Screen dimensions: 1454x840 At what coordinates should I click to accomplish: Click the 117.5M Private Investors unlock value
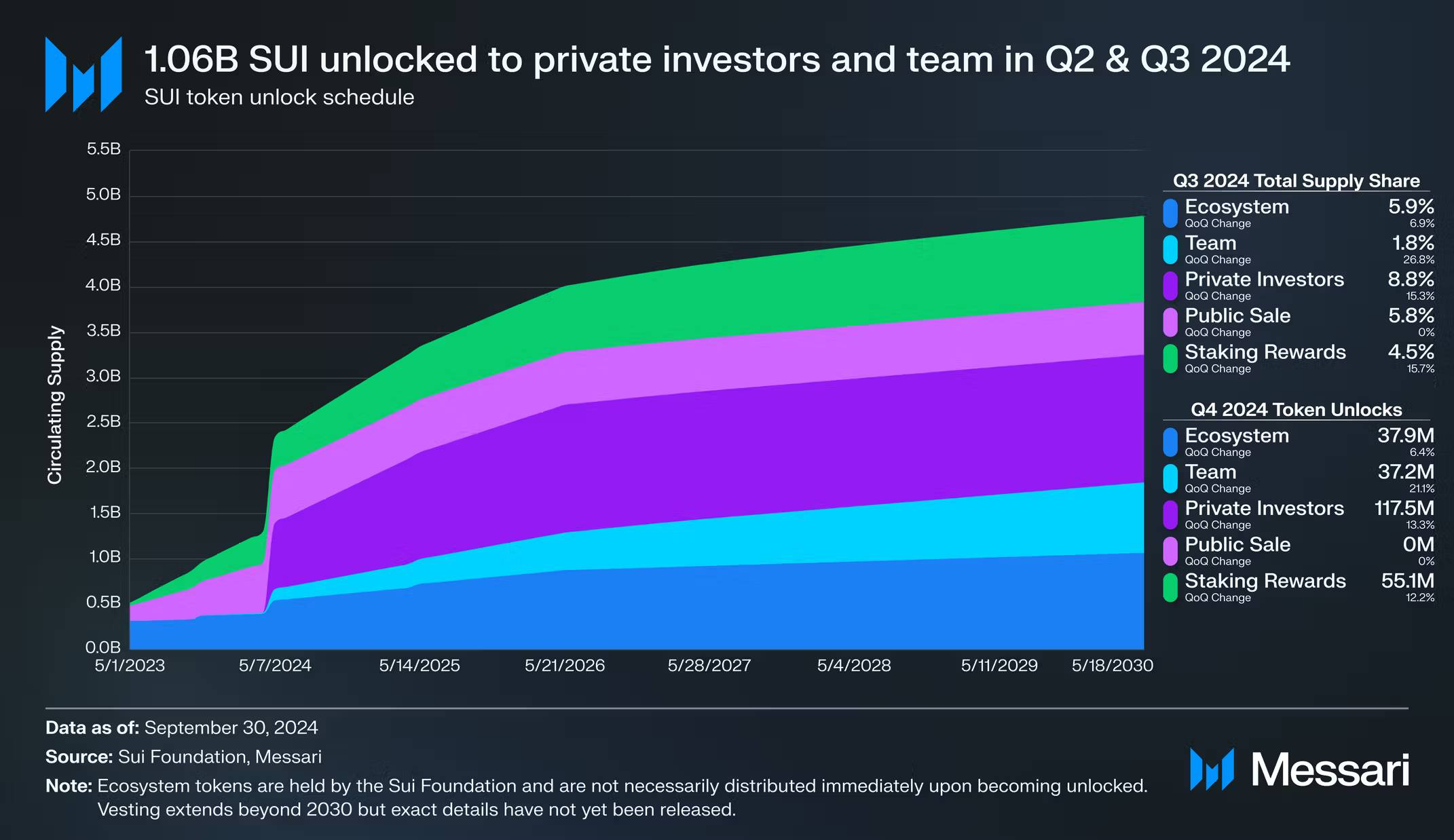coord(1404,508)
